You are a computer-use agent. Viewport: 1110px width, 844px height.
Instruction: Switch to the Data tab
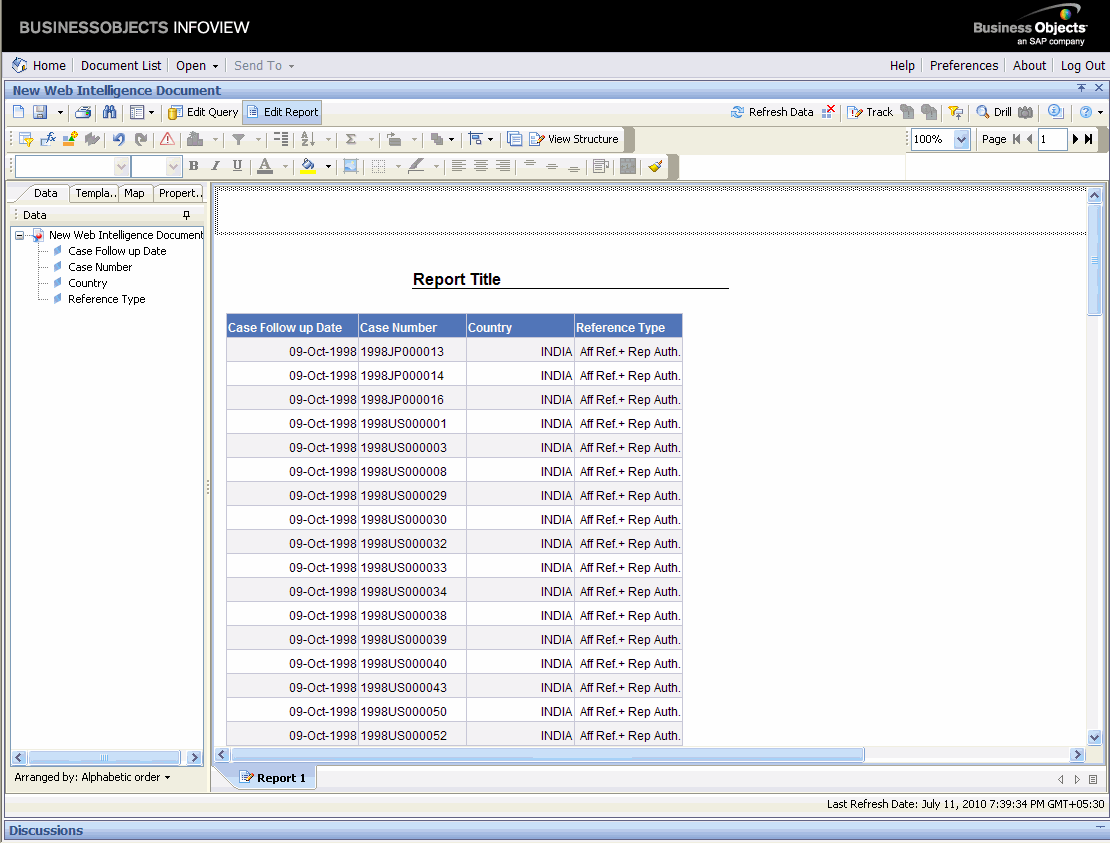(45, 193)
